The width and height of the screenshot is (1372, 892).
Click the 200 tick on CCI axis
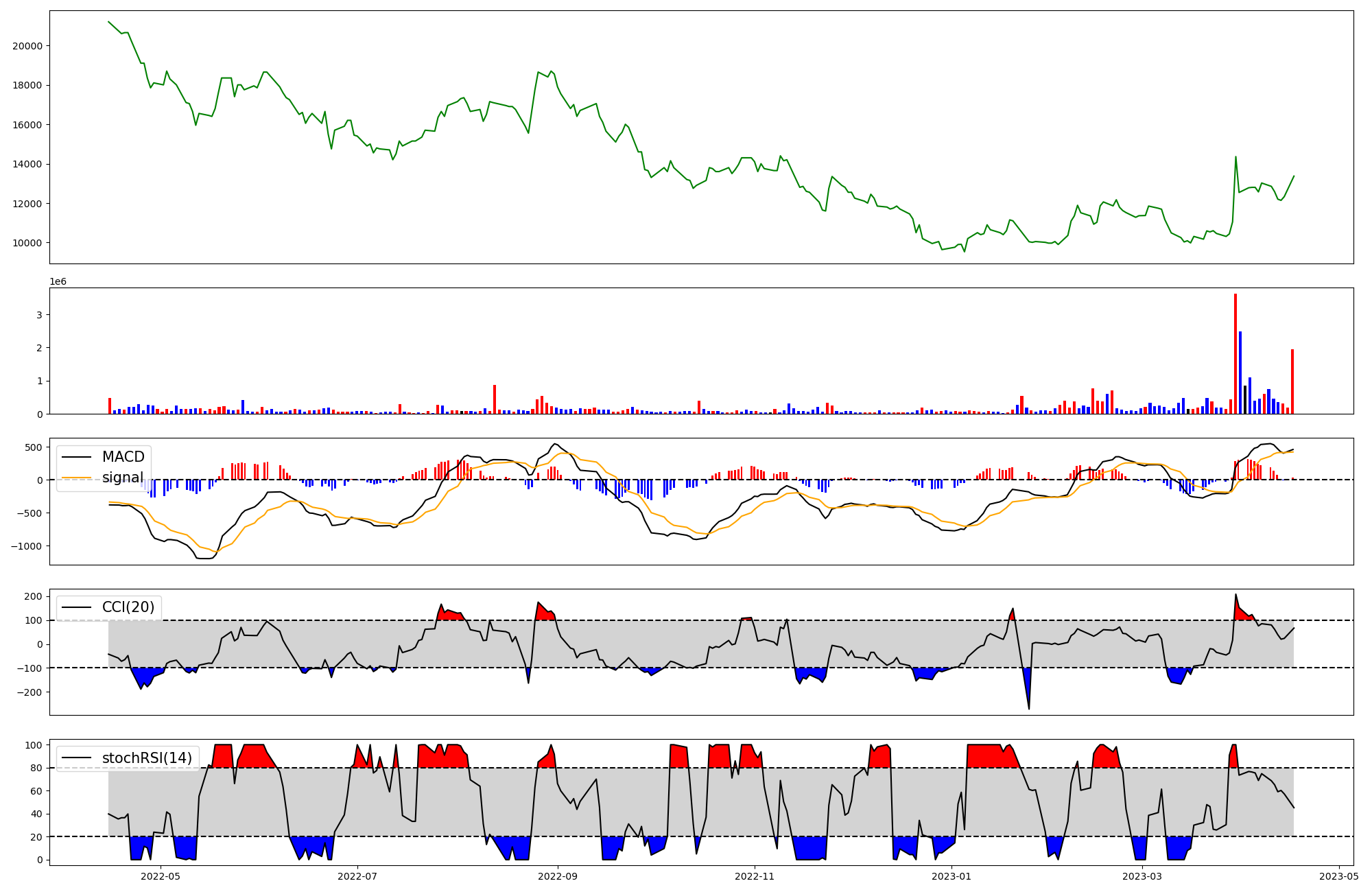[x=34, y=596]
